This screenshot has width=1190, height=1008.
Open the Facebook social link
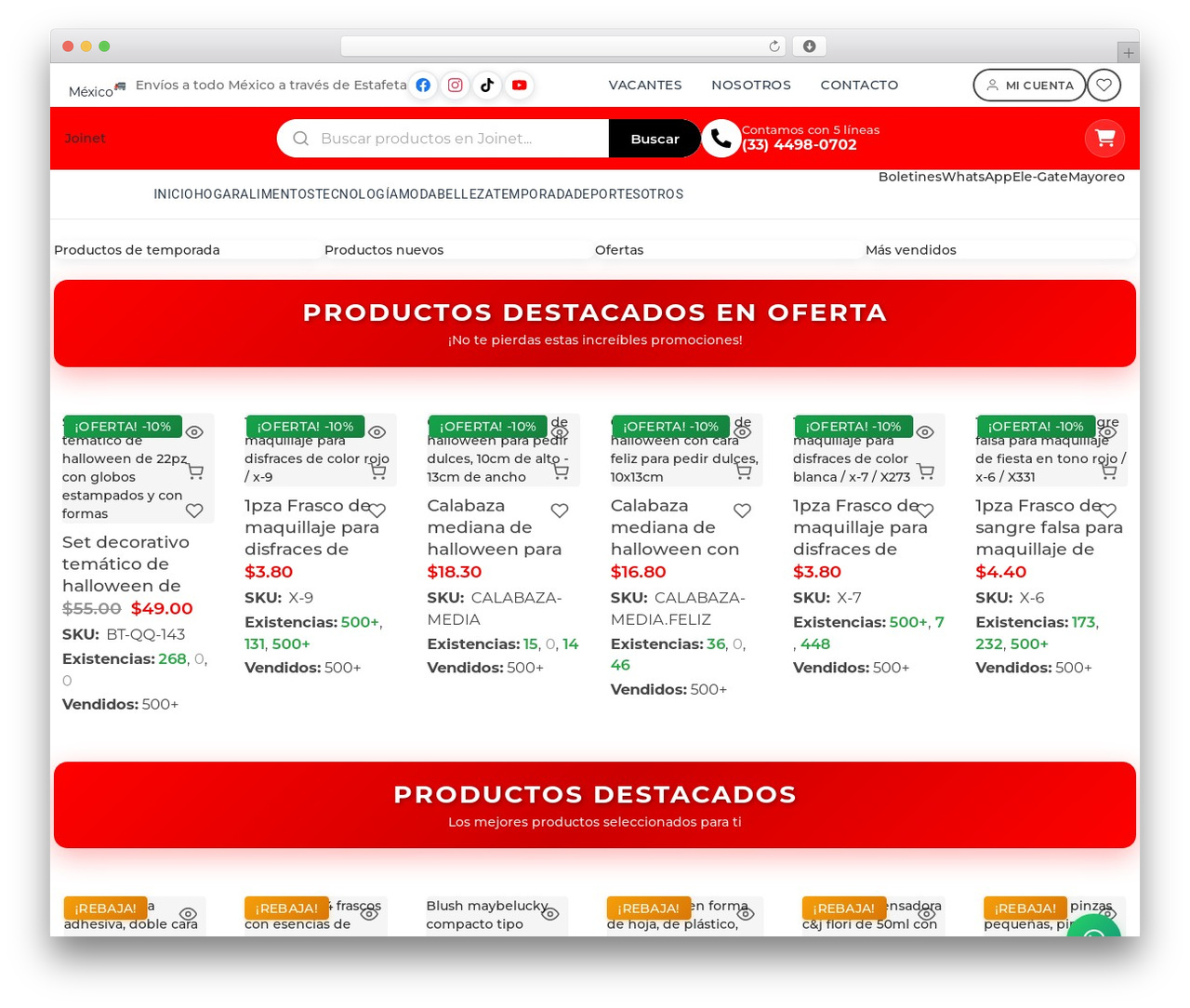point(423,86)
